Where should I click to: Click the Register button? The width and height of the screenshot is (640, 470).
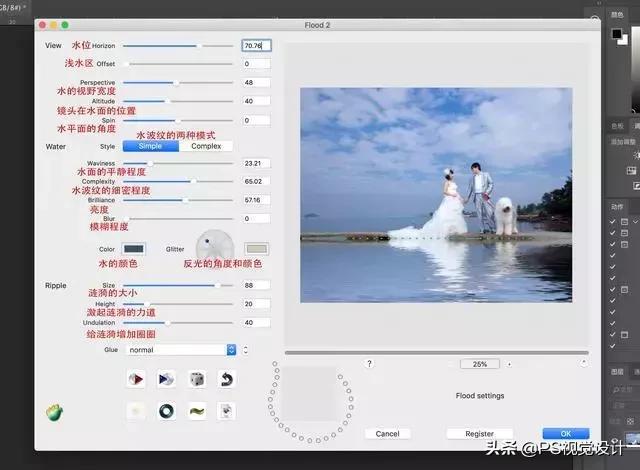(x=480, y=434)
